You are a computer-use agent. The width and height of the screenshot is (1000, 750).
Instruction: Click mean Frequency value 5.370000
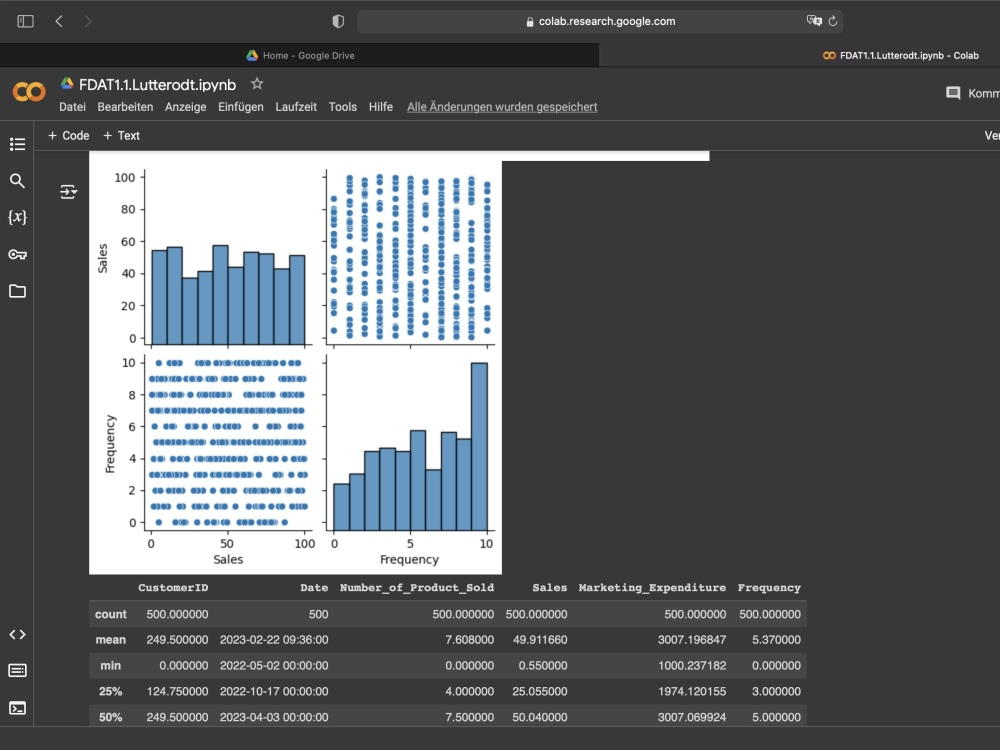pos(776,640)
